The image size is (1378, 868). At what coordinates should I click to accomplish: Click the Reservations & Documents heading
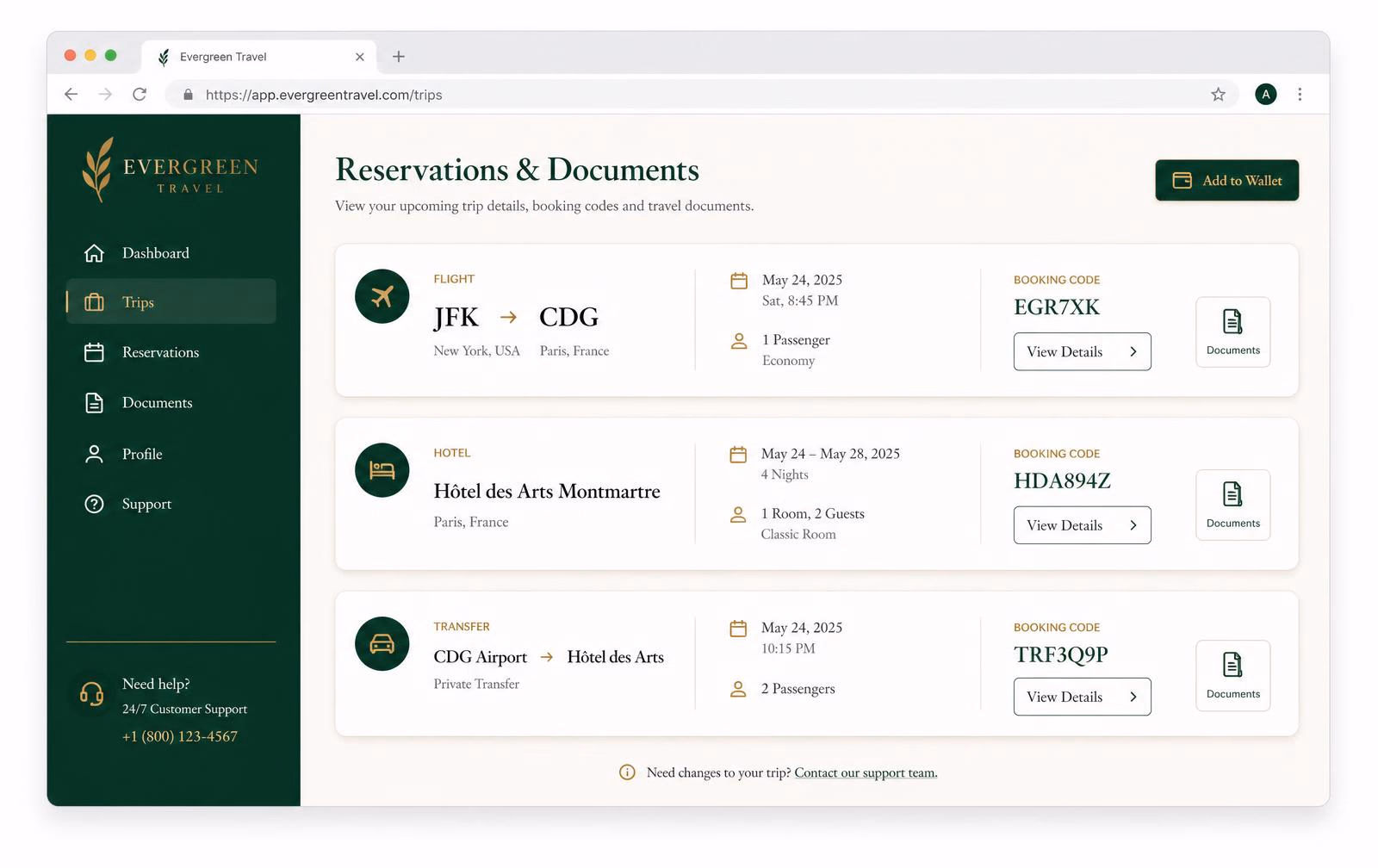coord(517,170)
